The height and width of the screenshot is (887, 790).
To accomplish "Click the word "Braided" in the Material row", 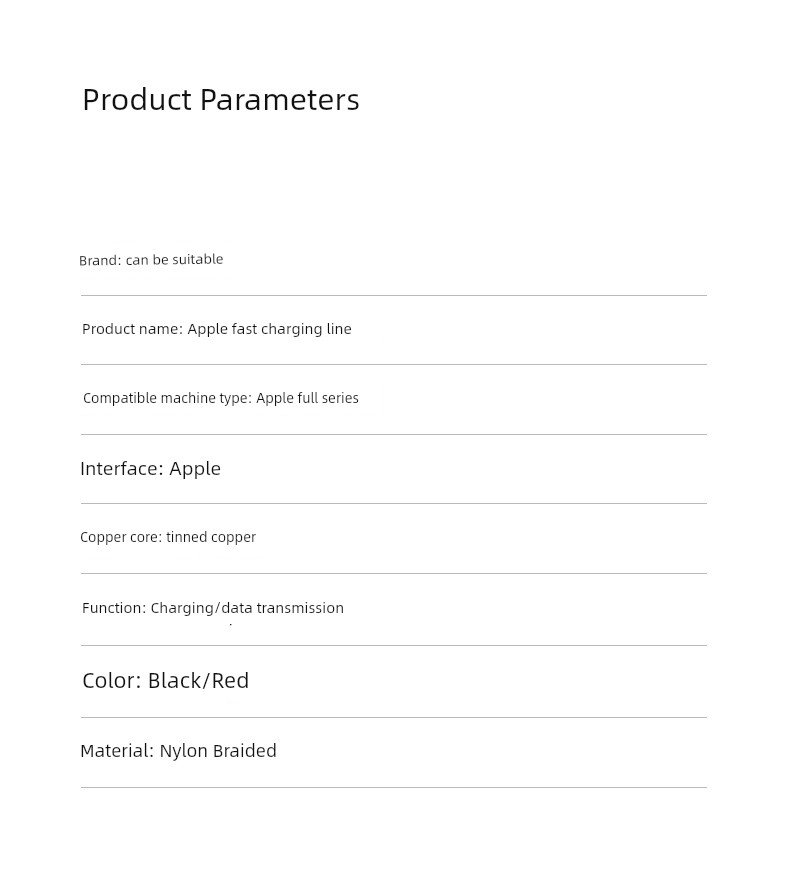I will coord(244,751).
